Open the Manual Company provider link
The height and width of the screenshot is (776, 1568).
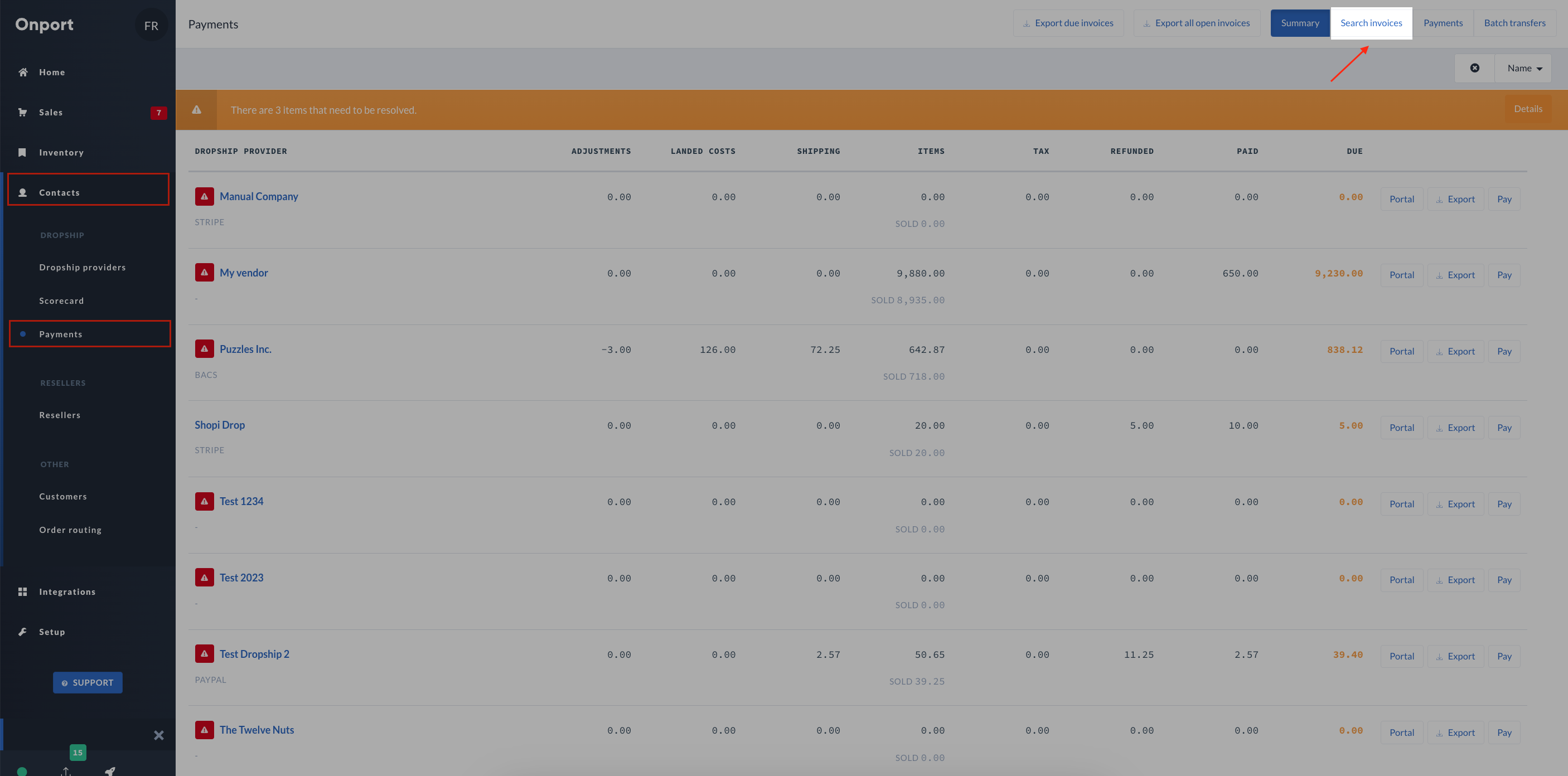coord(259,196)
